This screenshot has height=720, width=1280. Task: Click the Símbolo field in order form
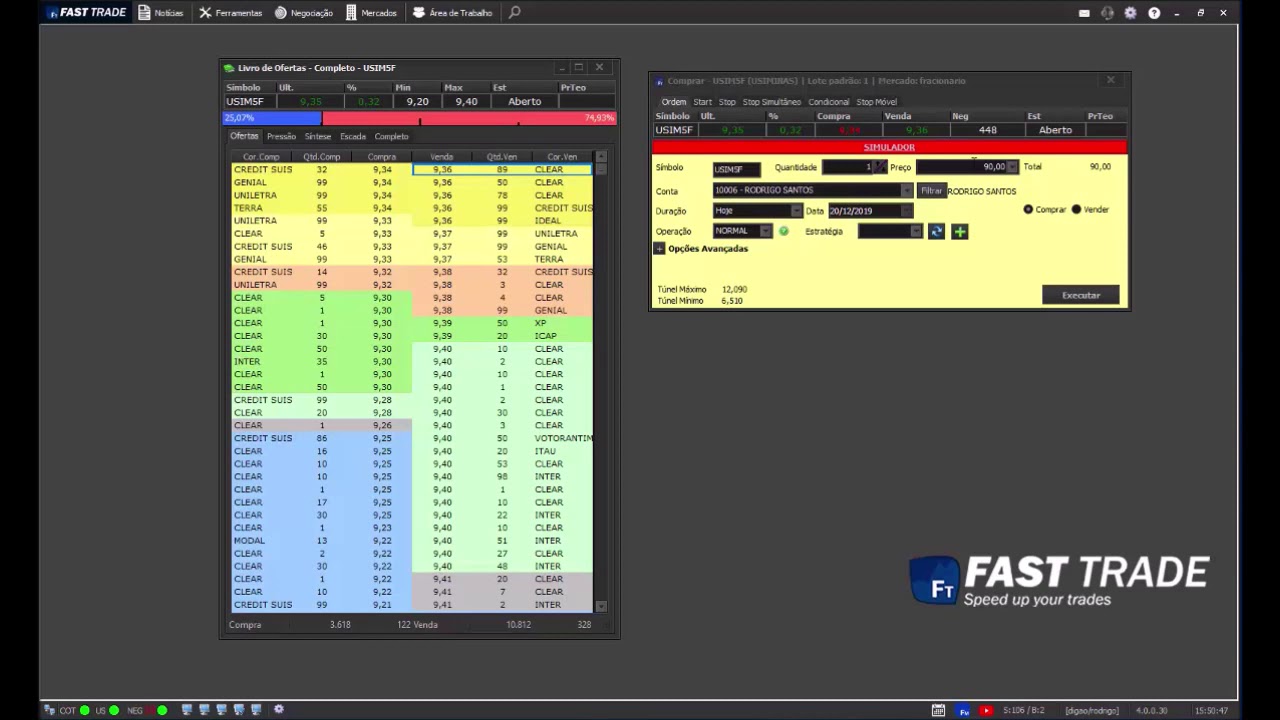click(x=736, y=168)
